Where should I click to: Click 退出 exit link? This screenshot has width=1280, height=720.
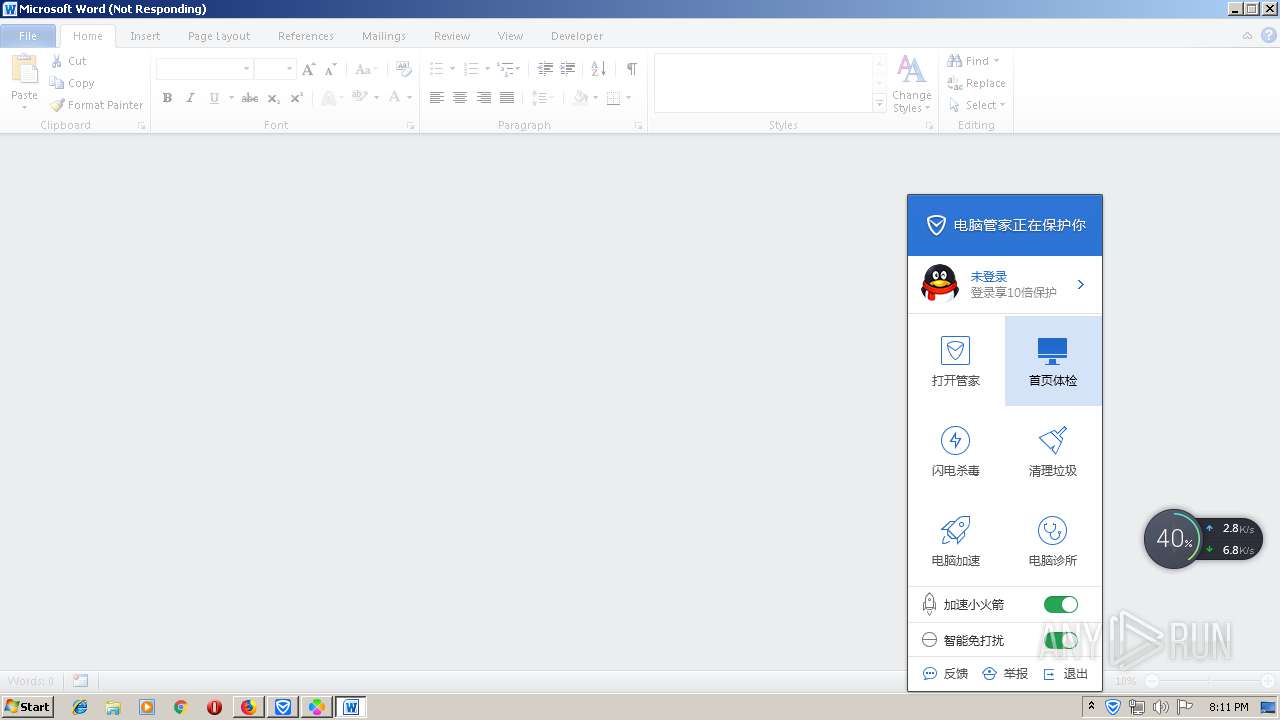point(1066,674)
